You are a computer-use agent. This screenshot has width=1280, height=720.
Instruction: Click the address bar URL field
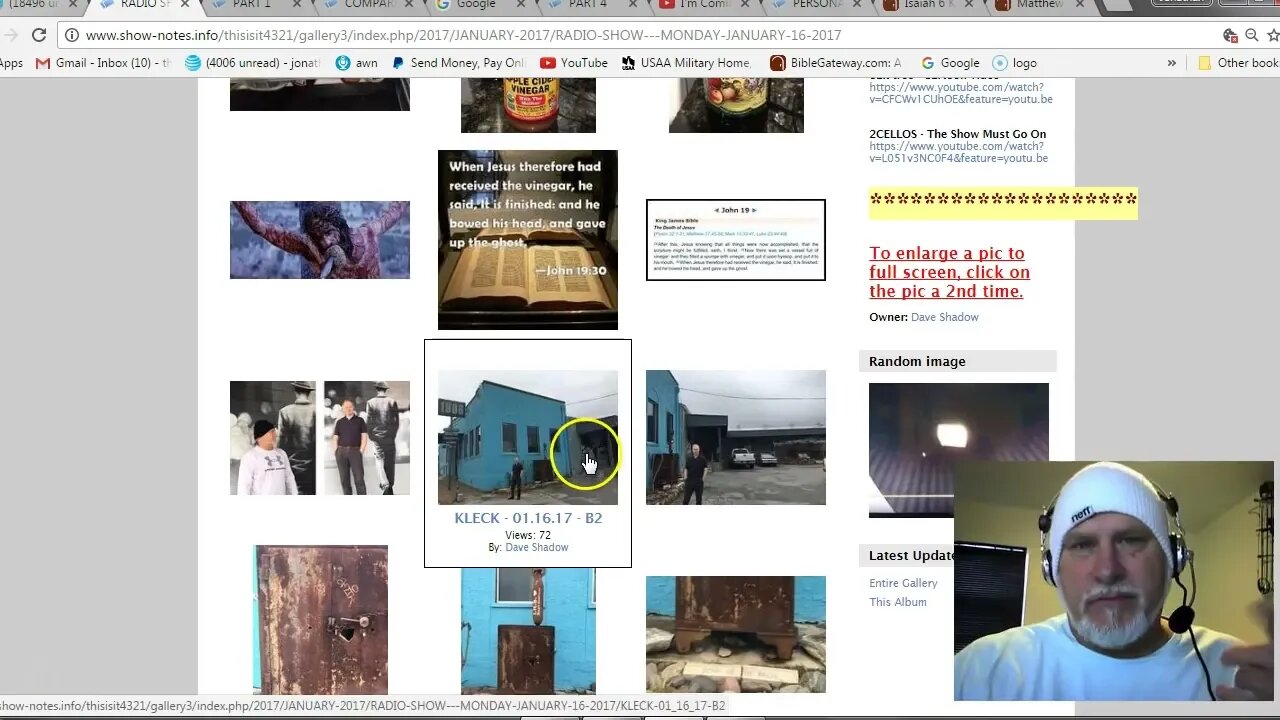pyautogui.click(x=640, y=35)
